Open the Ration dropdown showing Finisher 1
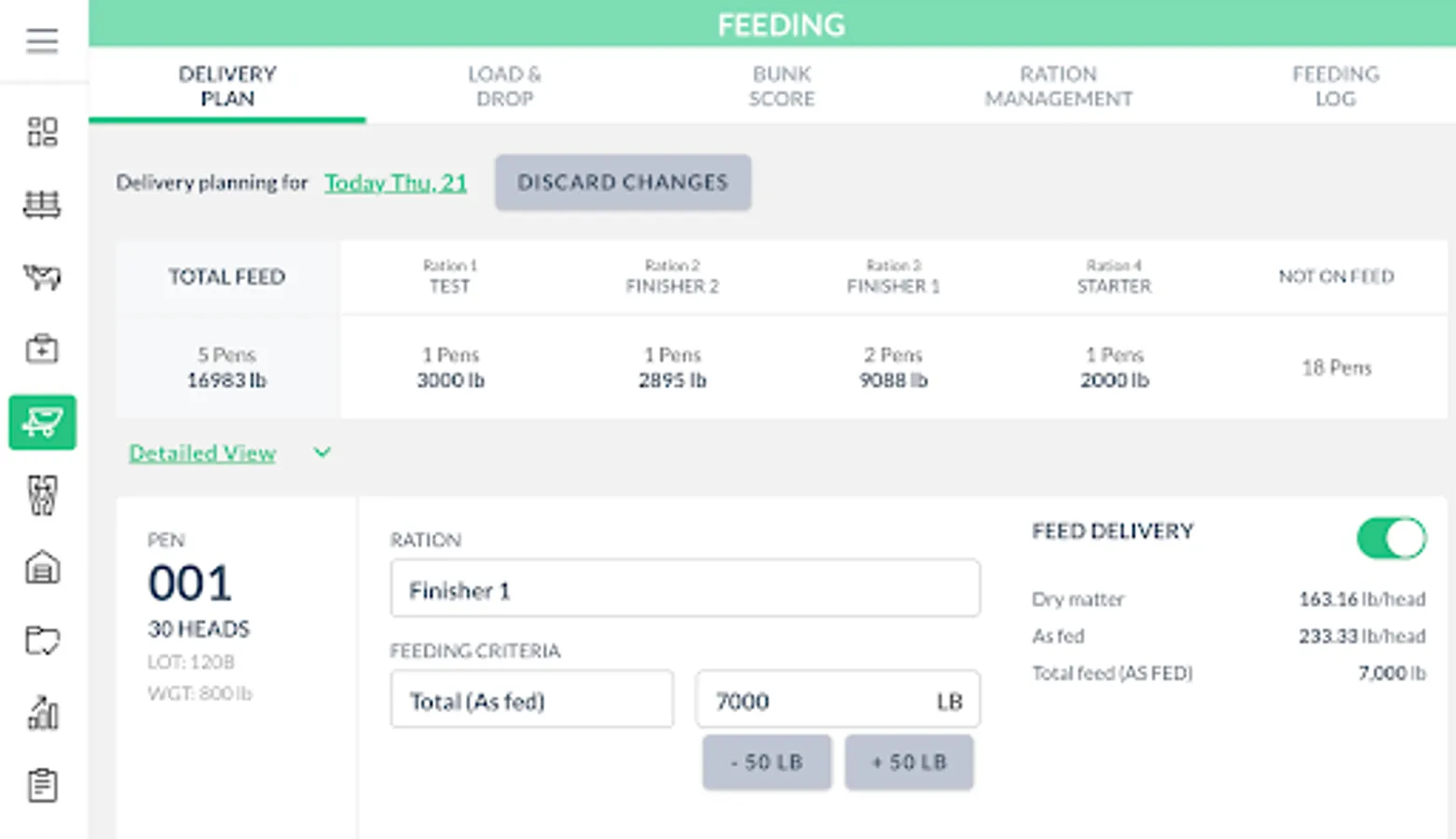The image size is (1456, 839). (x=684, y=589)
